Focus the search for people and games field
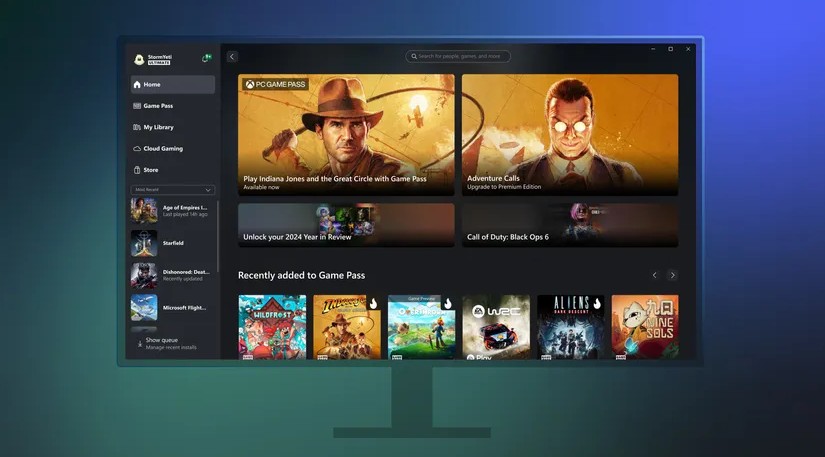The height and width of the screenshot is (457, 825). point(458,56)
